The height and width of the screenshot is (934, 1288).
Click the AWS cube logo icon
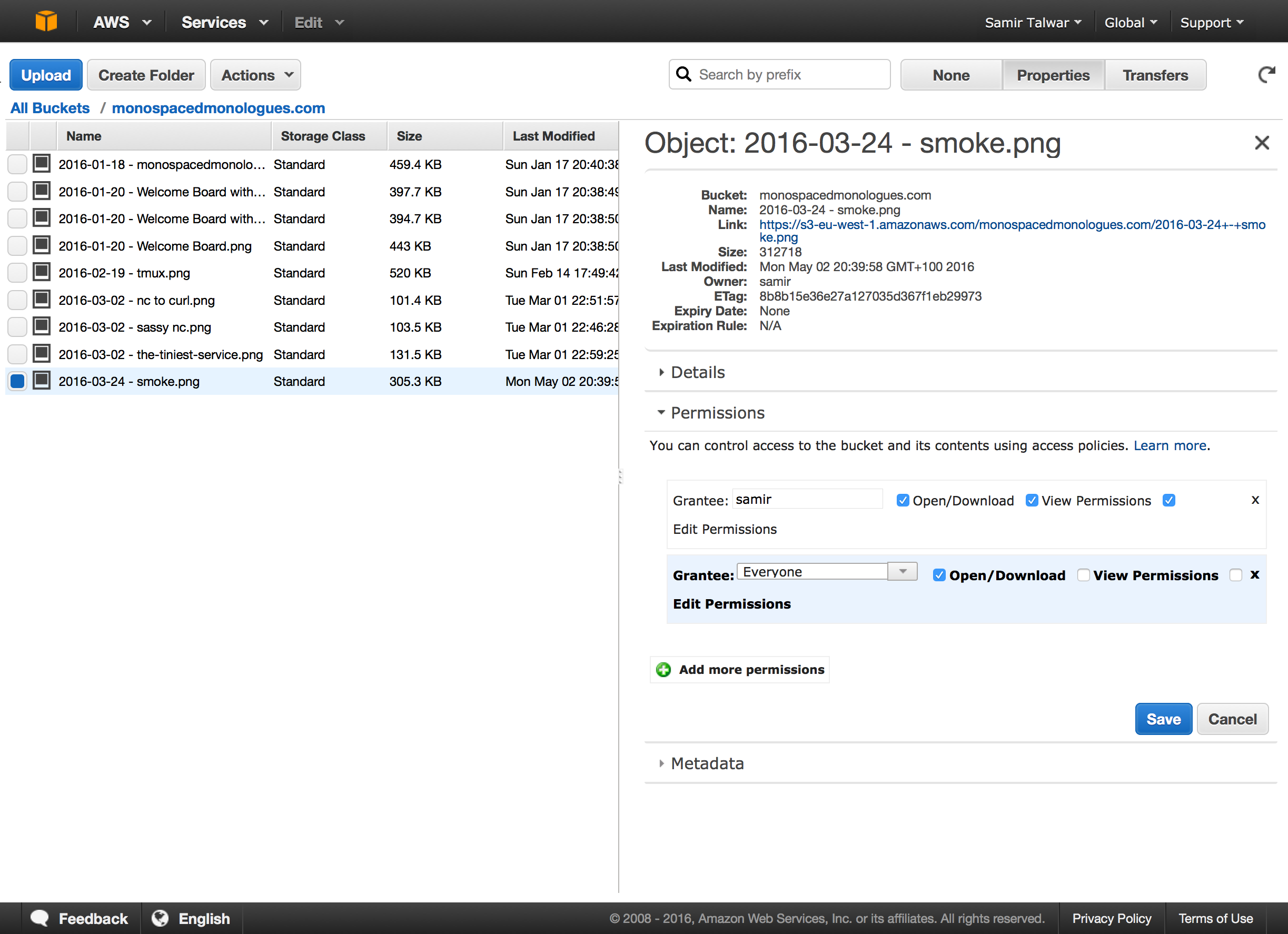pos(46,22)
